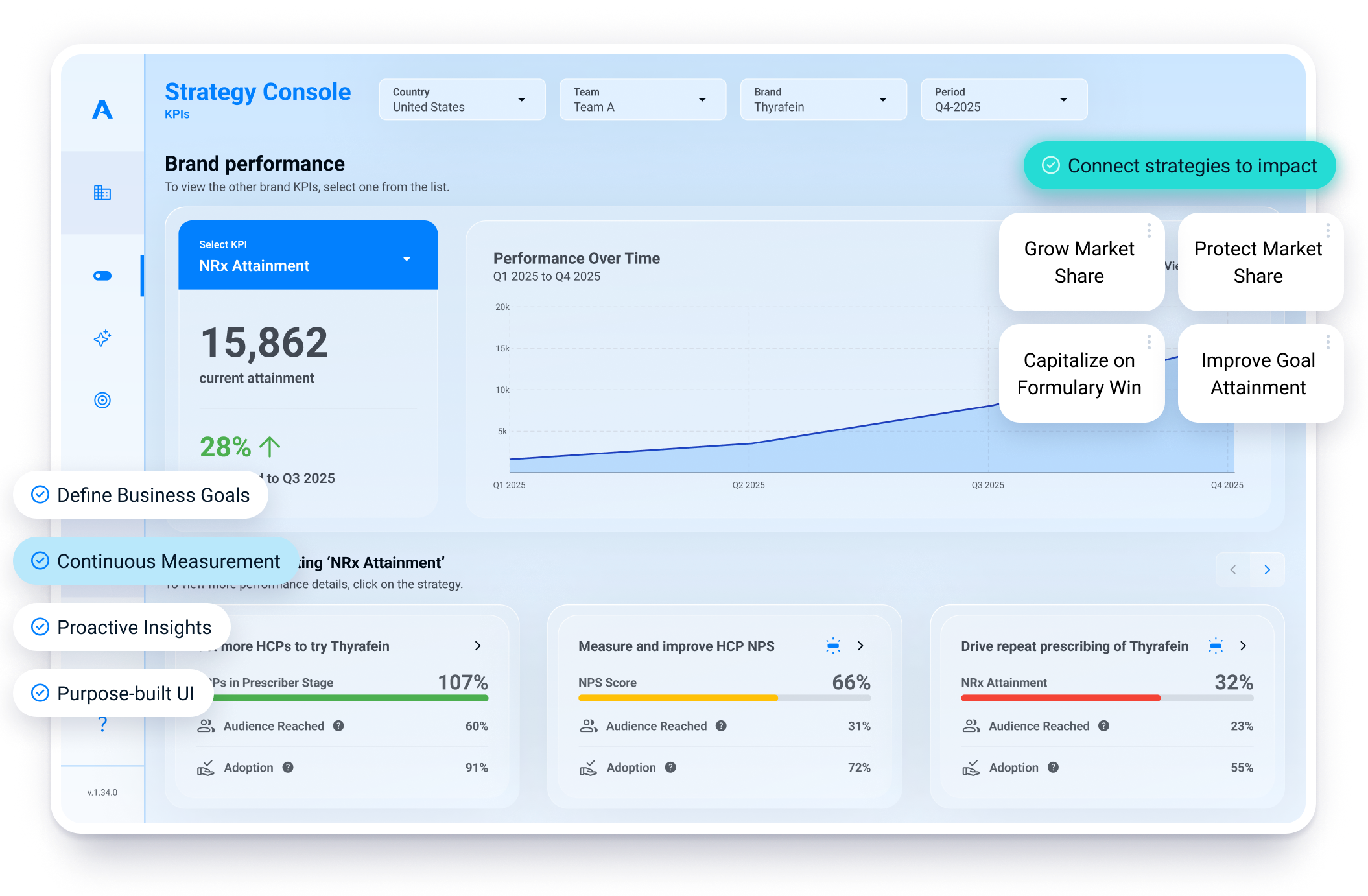Open help using the question mark icon
Viewport: 1368px width, 896px height.
pyautogui.click(x=102, y=724)
